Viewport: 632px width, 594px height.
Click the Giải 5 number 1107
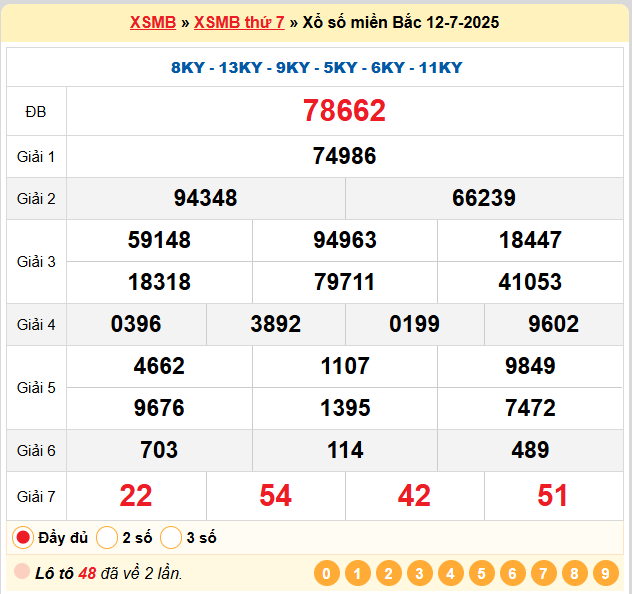click(x=345, y=366)
